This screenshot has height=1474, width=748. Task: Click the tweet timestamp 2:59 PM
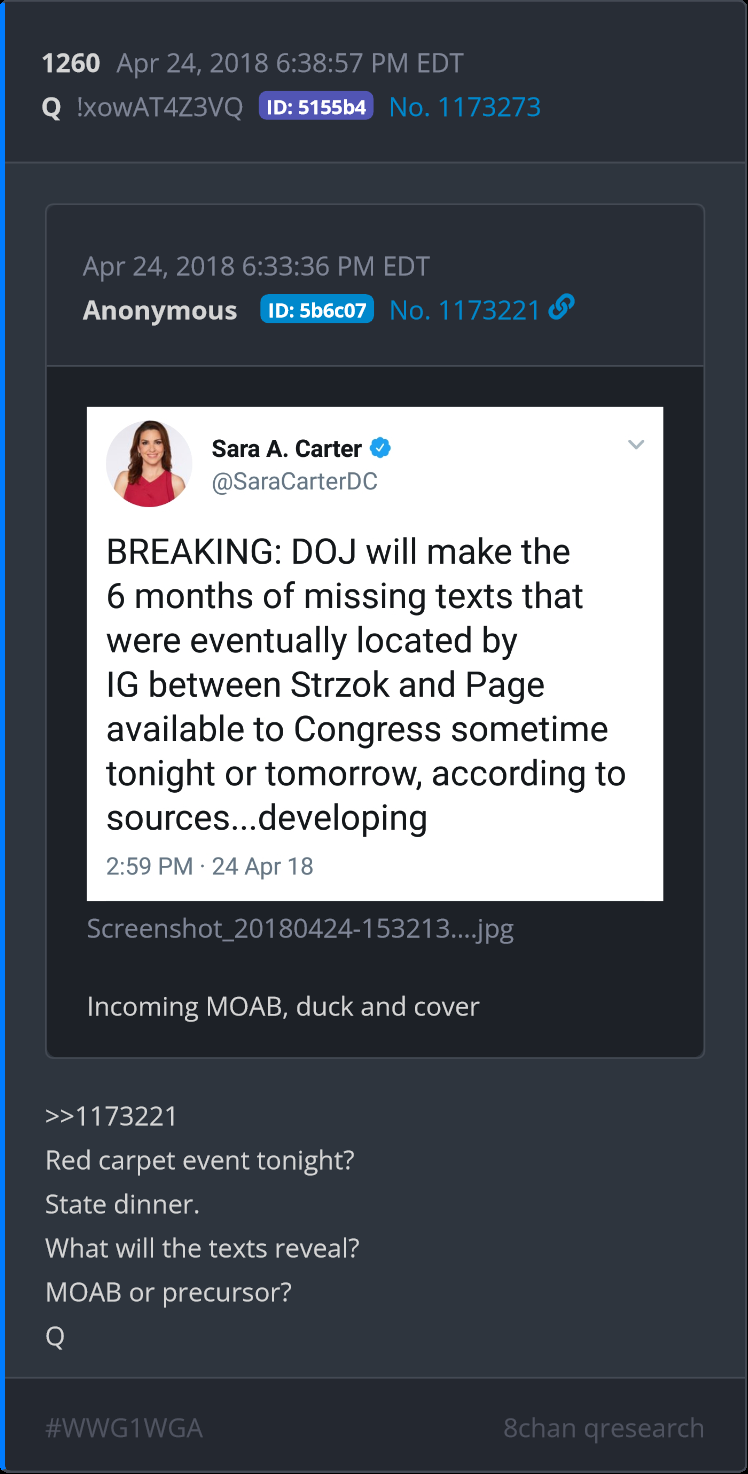[149, 866]
